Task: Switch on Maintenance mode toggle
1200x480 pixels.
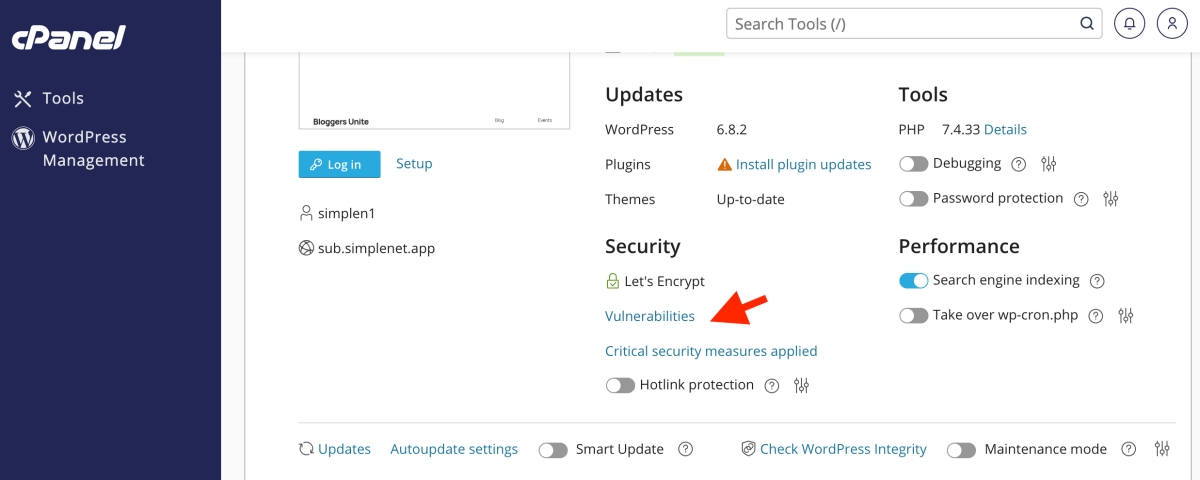Action: pos(961,450)
